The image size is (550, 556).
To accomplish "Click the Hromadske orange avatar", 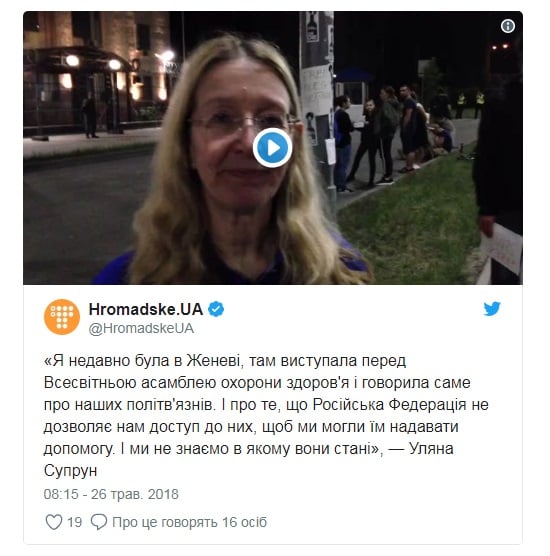I will point(62,317).
